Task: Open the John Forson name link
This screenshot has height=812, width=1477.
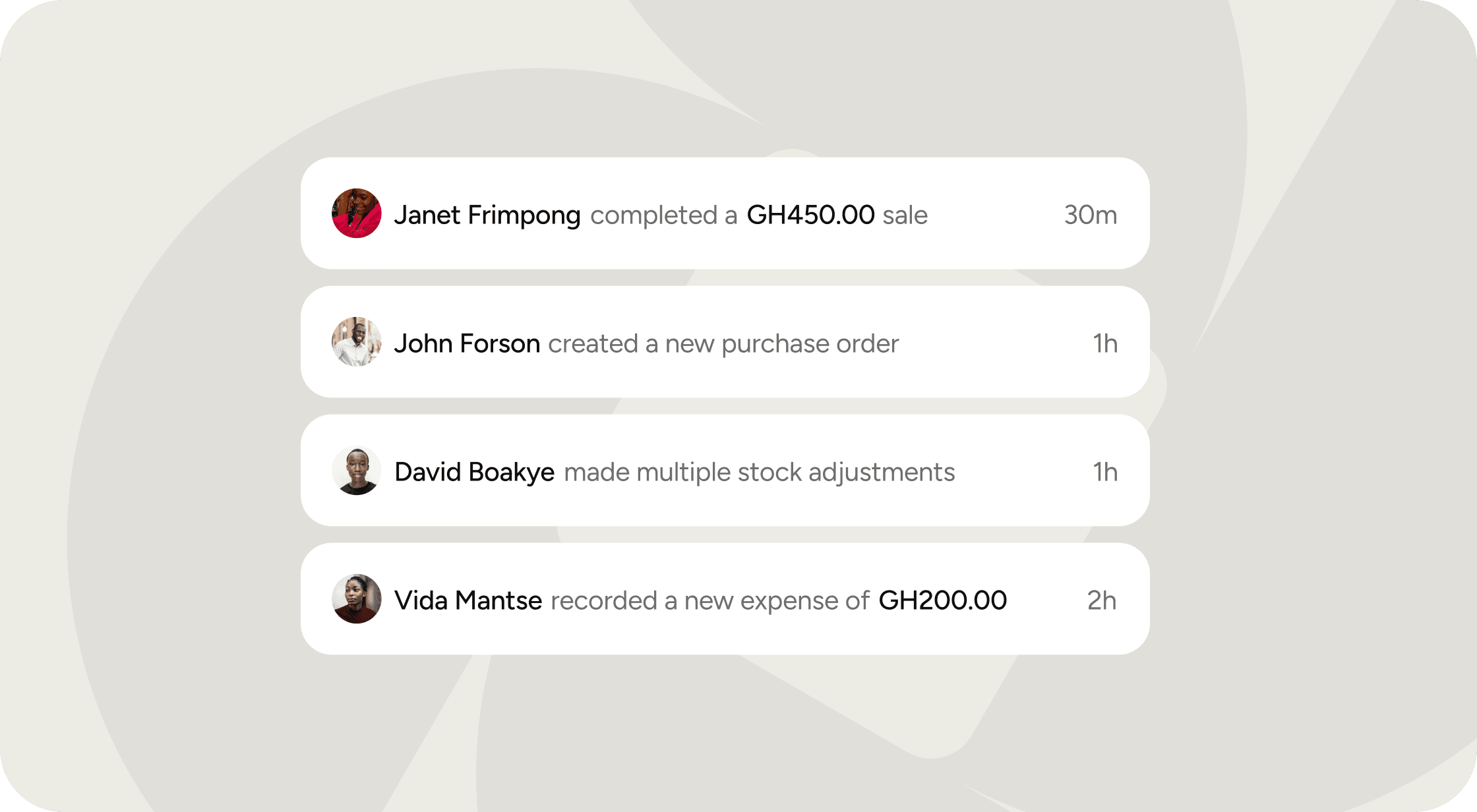Action: 467,343
